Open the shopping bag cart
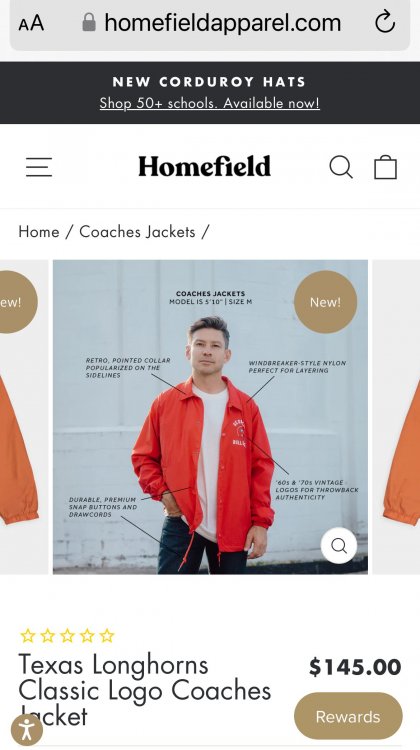The width and height of the screenshot is (420, 750). [385, 167]
